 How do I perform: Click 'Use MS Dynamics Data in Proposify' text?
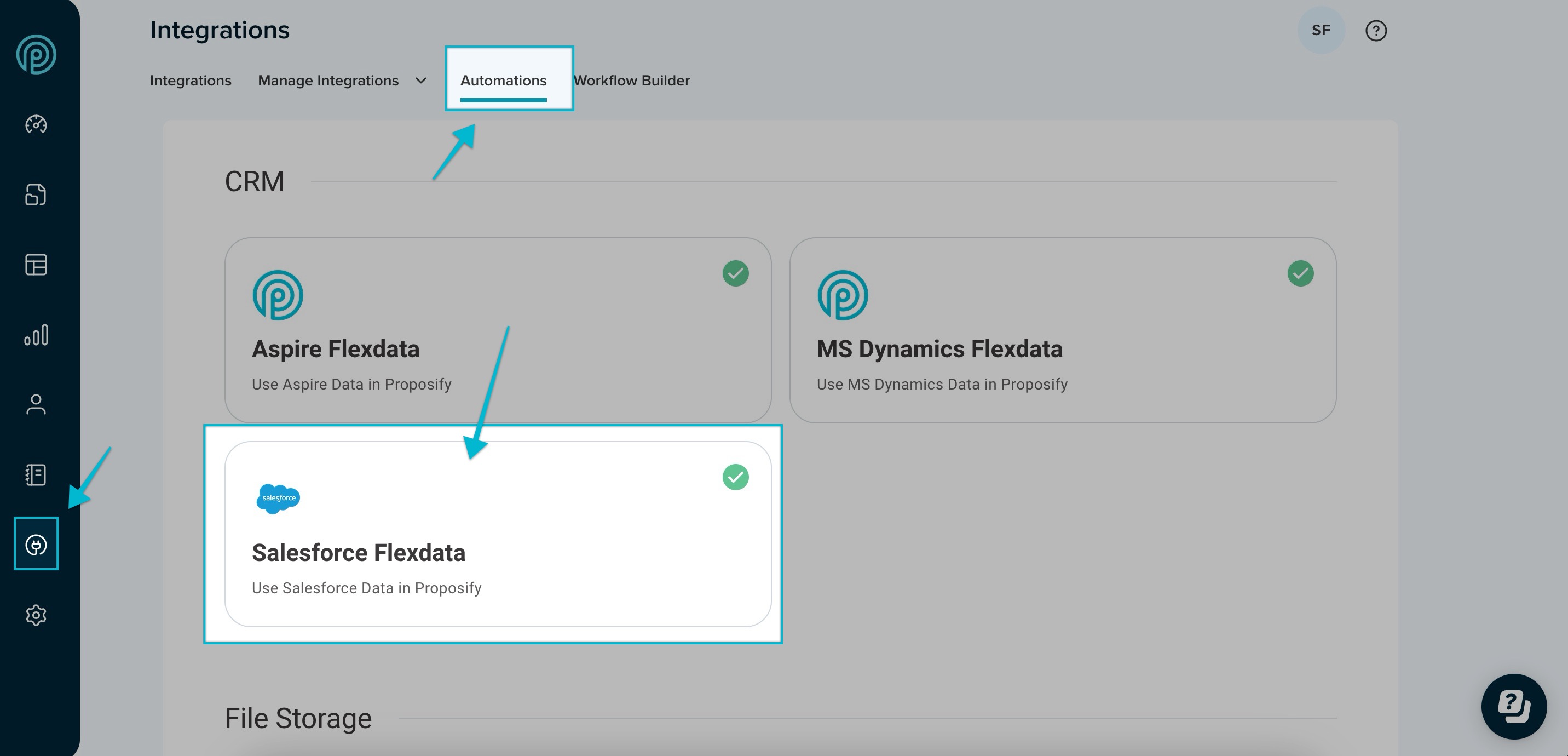(942, 385)
